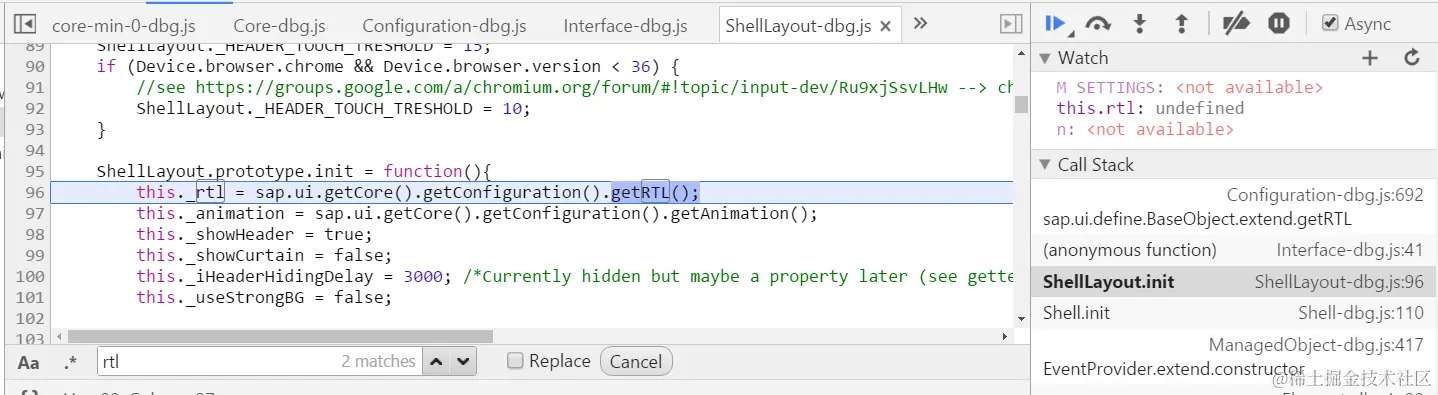Toggle case-sensitive search Aa
Image resolution: width=1438 pixels, height=395 pixels.
tap(29, 362)
